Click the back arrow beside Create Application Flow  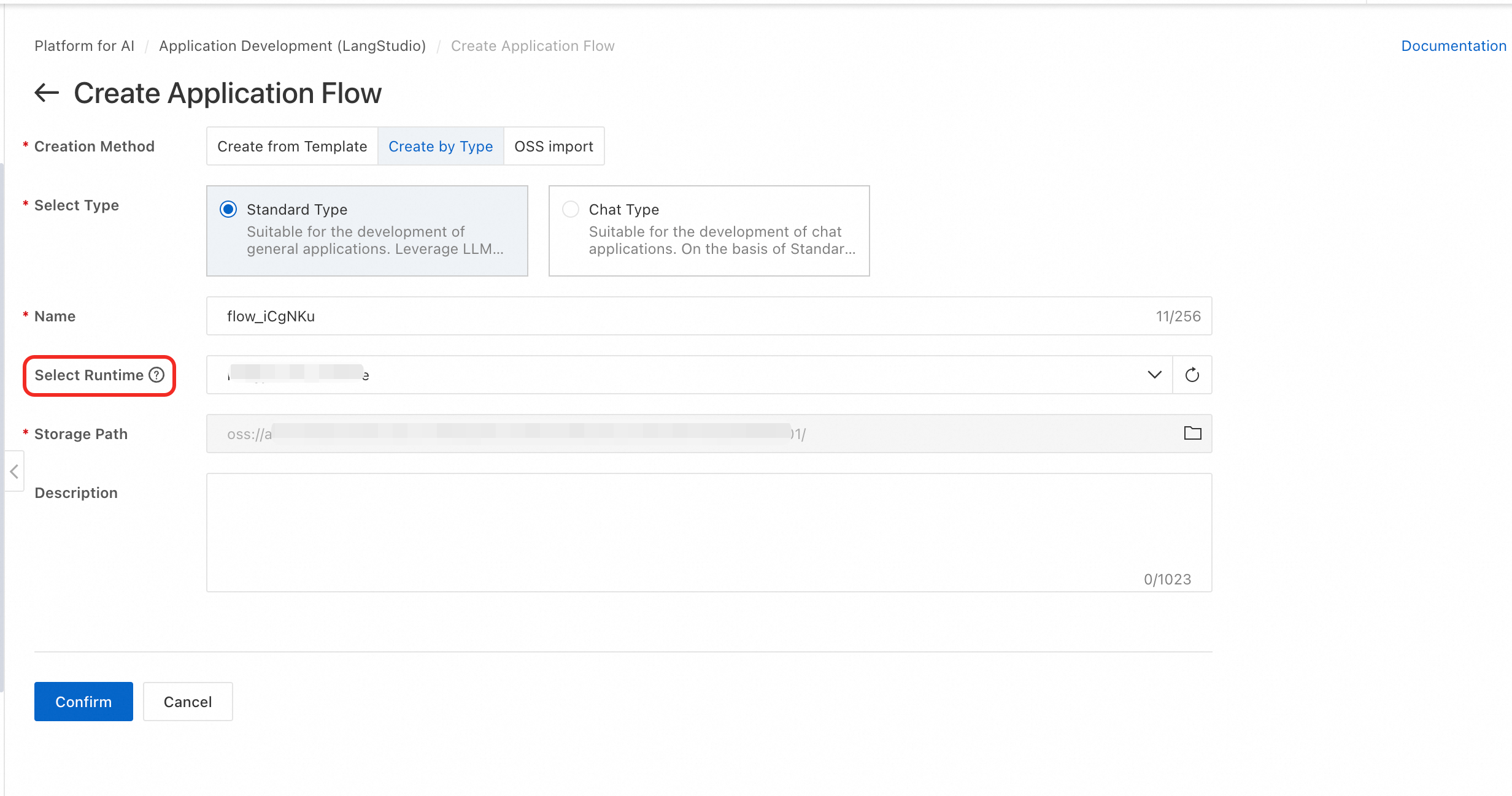pyautogui.click(x=47, y=93)
